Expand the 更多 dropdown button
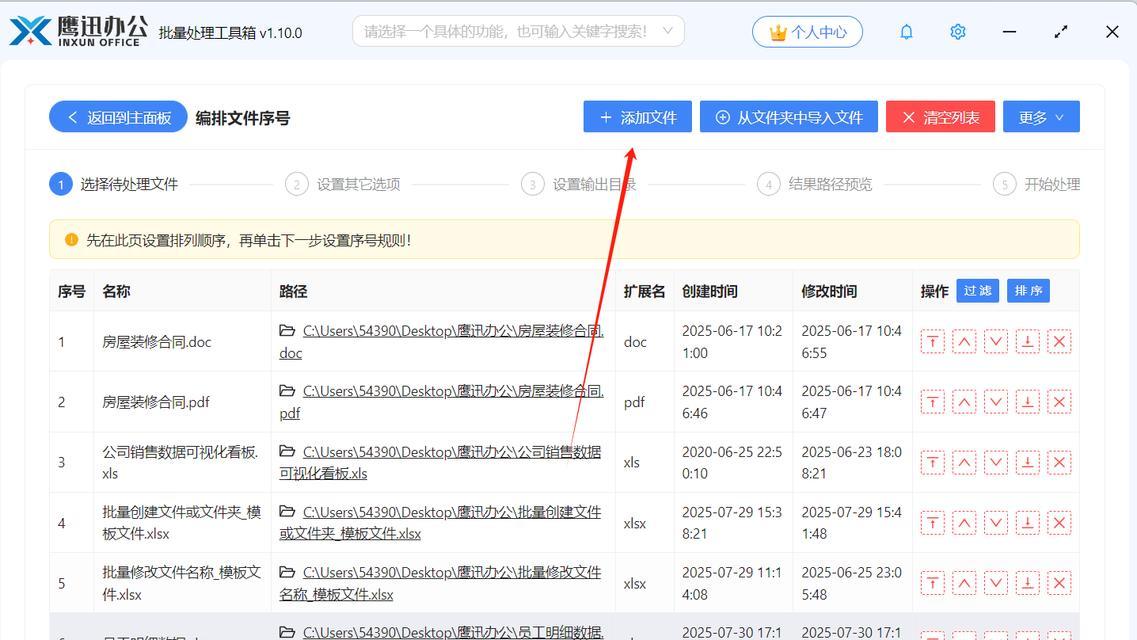The image size is (1137, 640). click(x=1041, y=117)
